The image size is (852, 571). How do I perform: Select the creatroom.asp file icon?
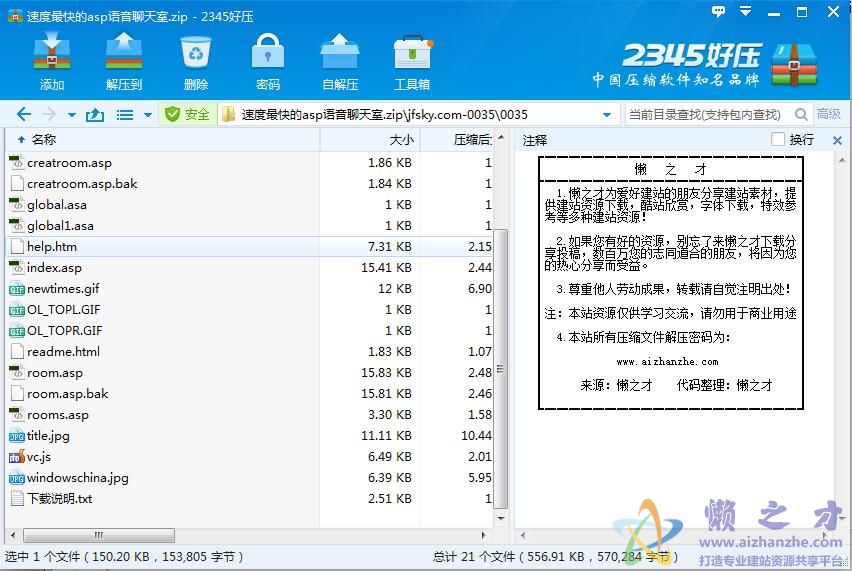pyautogui.click(x=17, y=162)
